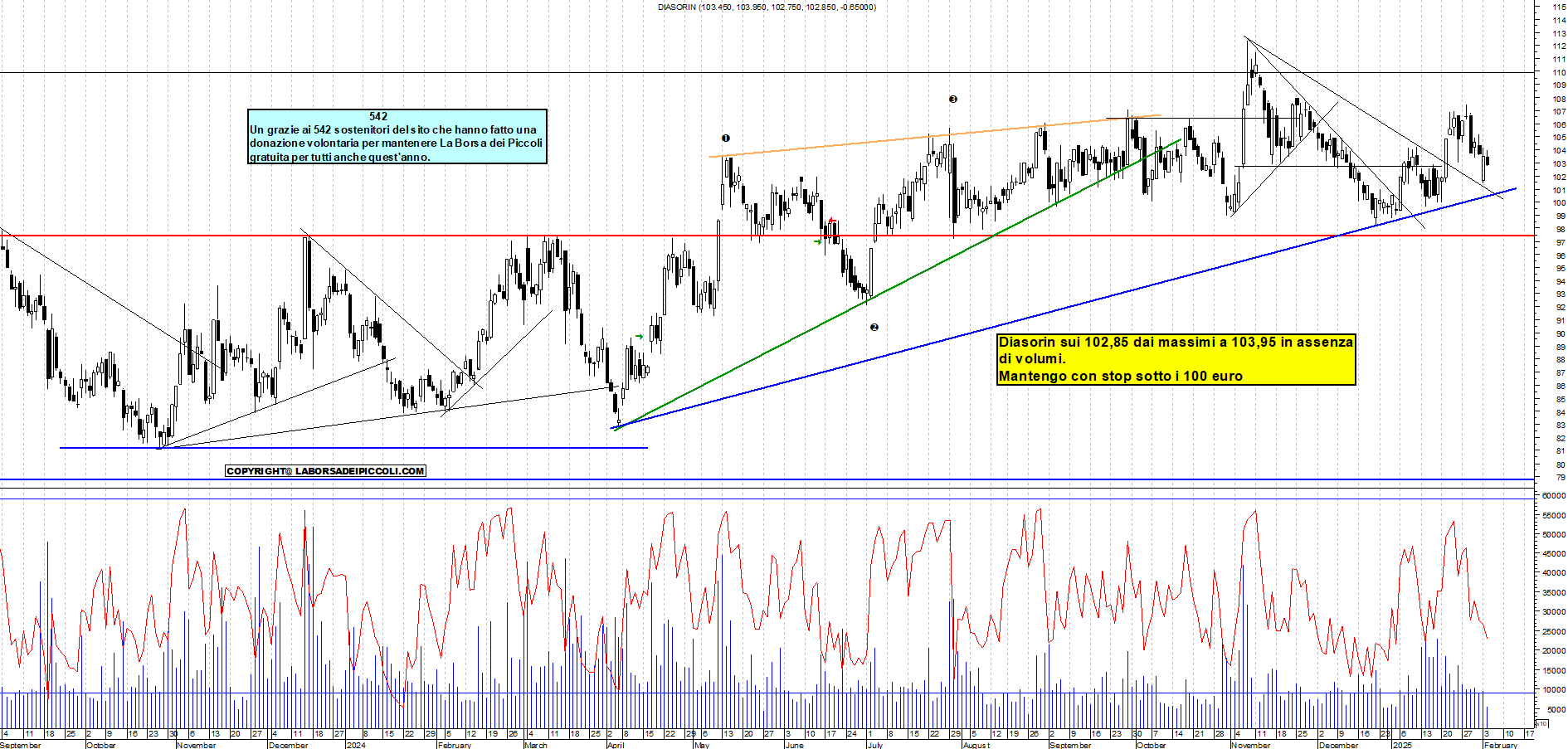Click the 'August' month label
Viewport: 1568px width, 749px height.
click(976, 745)
